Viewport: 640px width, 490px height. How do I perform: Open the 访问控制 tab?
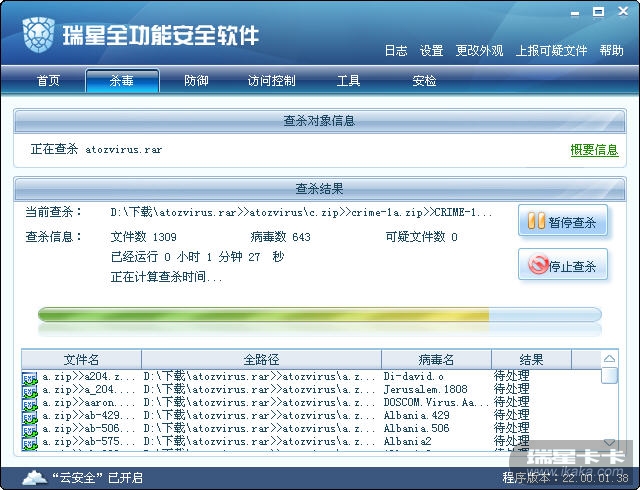(x=271, y=80)
